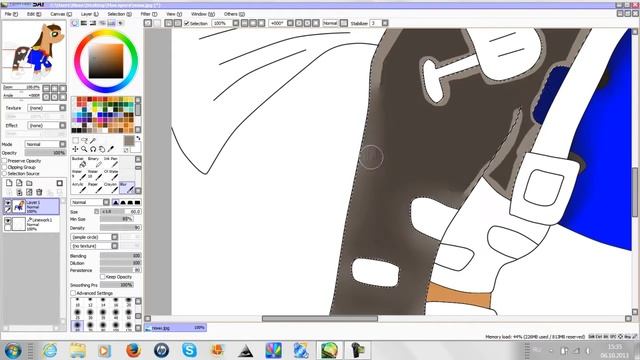Image resolution: width=640 pixels, height=360 pixels.
Task: Adjust the brush Density slider
Action: coord(120,228)
